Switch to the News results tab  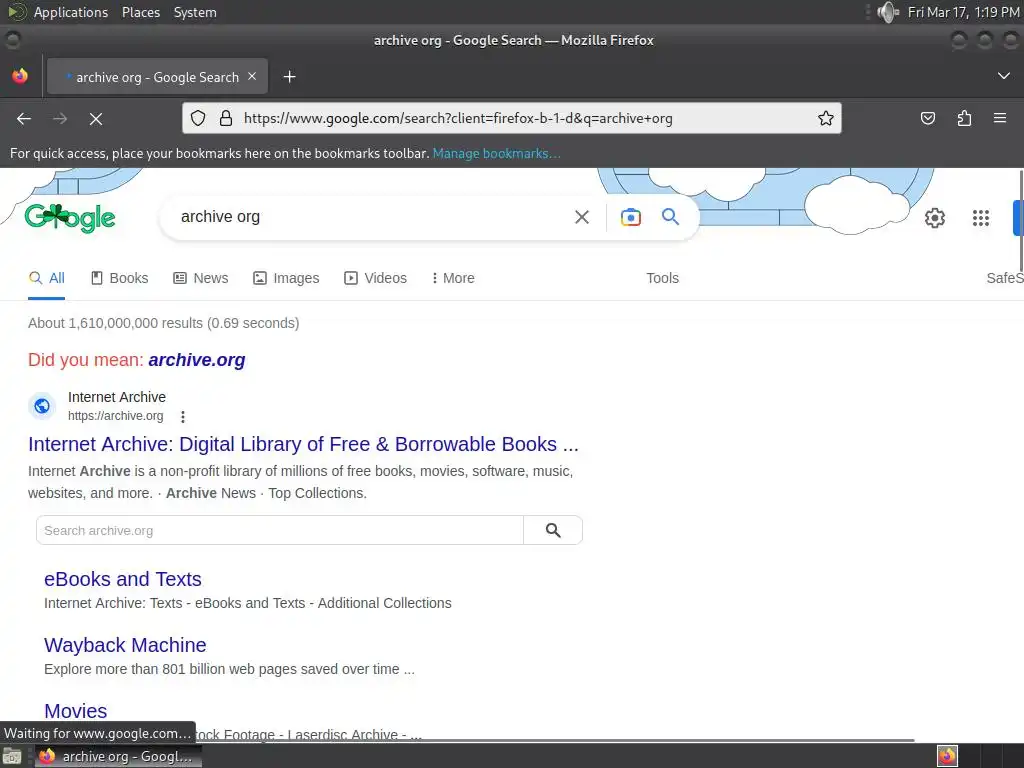click(x=200, y=278)
